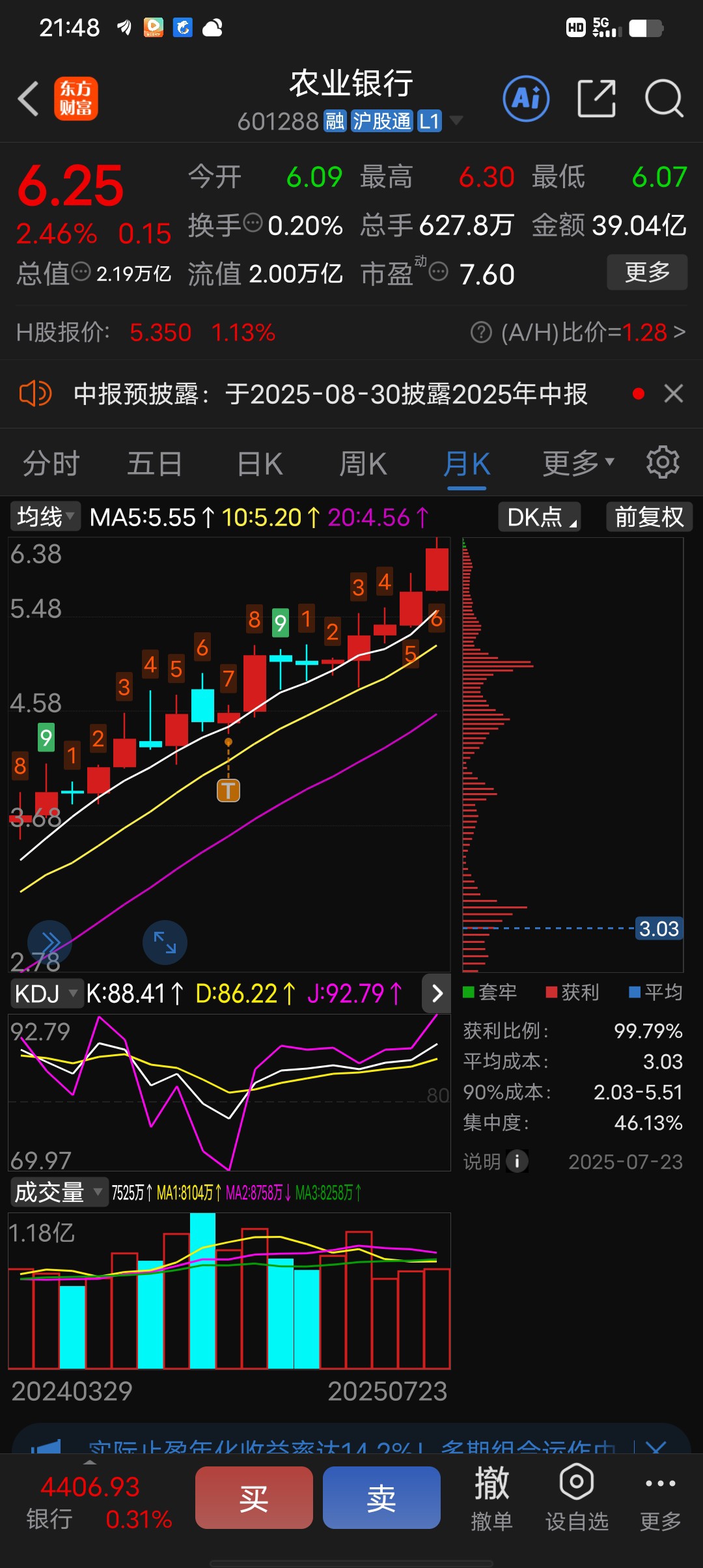Viewport: 703px width, 1568px height.
Task: Expand stock switcher arrow beside L1
Action: [456, 120]
